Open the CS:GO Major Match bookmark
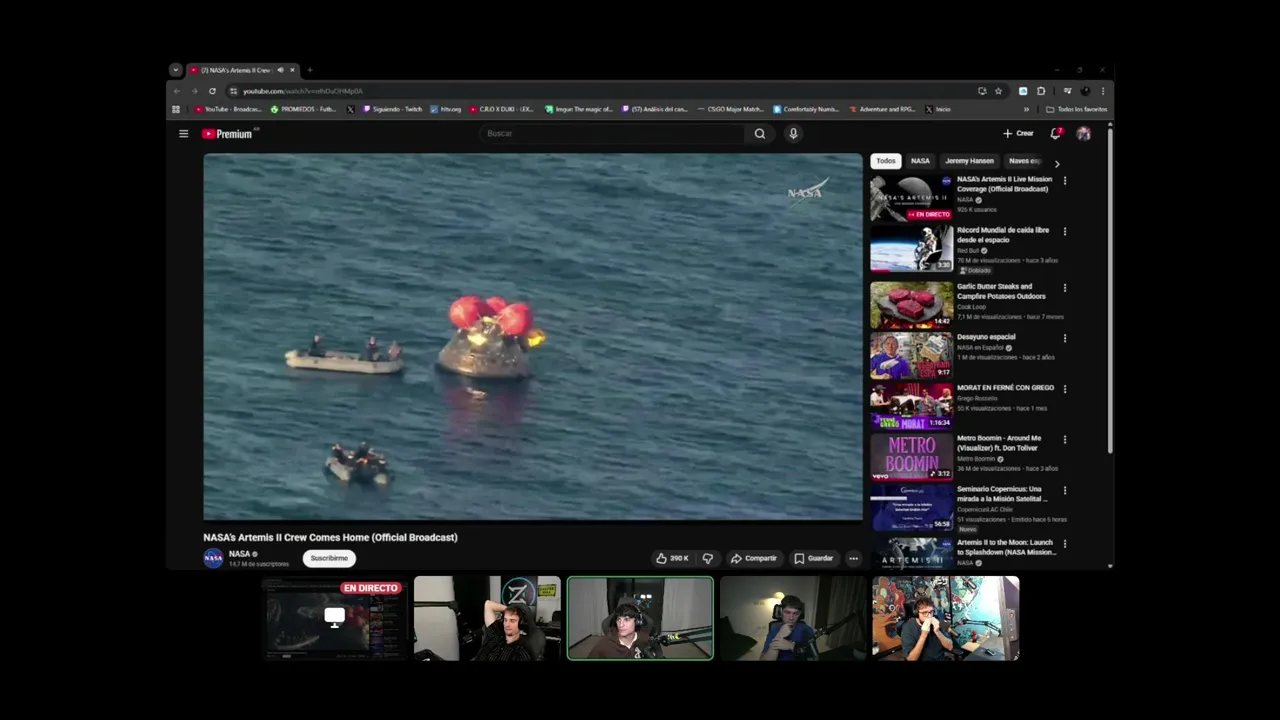This screenshot has width=1280, height=720. coord(731,109)
